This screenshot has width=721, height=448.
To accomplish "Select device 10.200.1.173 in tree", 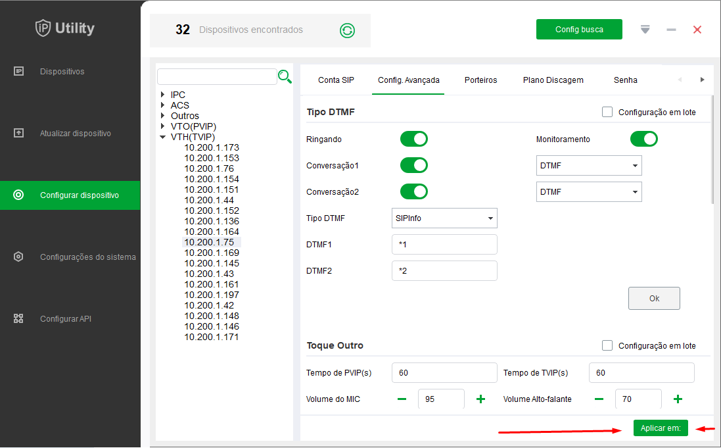I will (212, 147).
